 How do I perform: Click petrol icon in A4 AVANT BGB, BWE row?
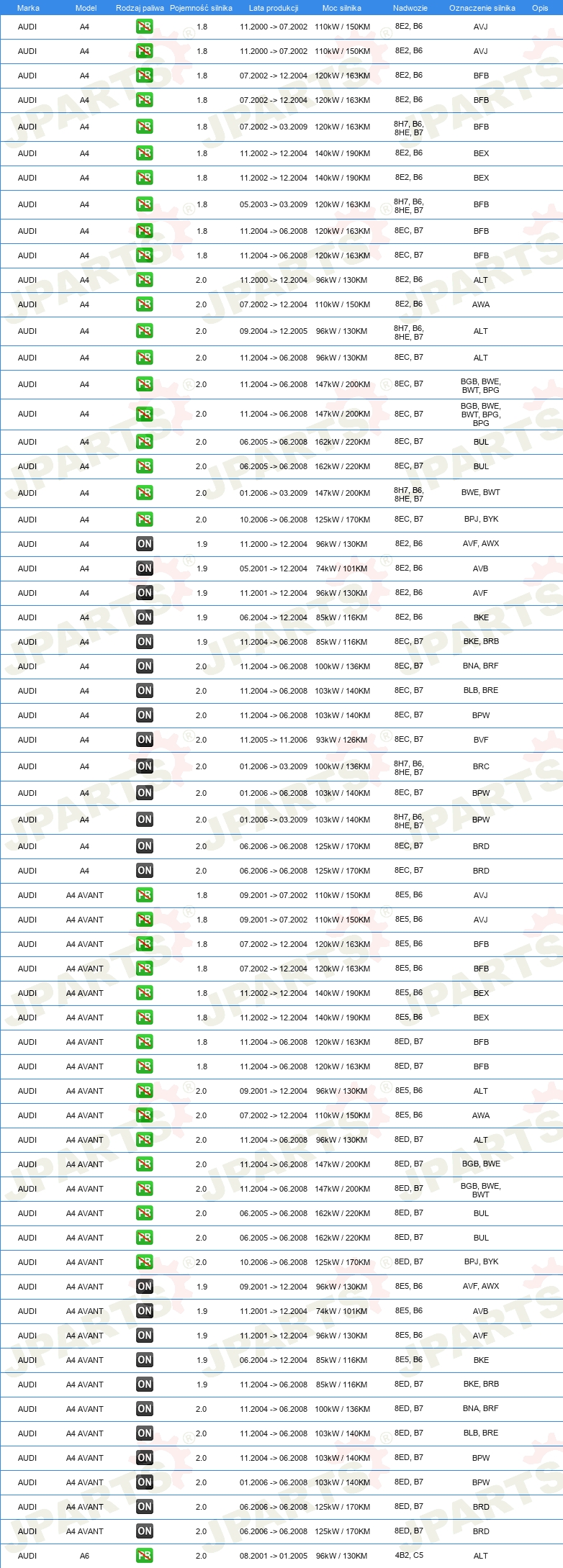point(145,1164)
